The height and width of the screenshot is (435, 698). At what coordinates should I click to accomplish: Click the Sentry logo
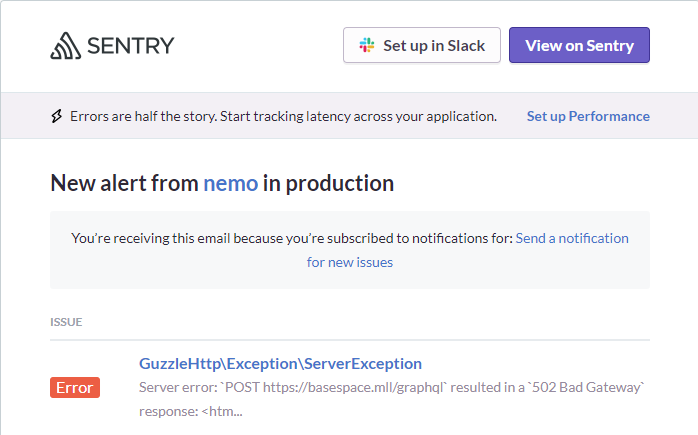pyautogui.click(x=112, y=45)
